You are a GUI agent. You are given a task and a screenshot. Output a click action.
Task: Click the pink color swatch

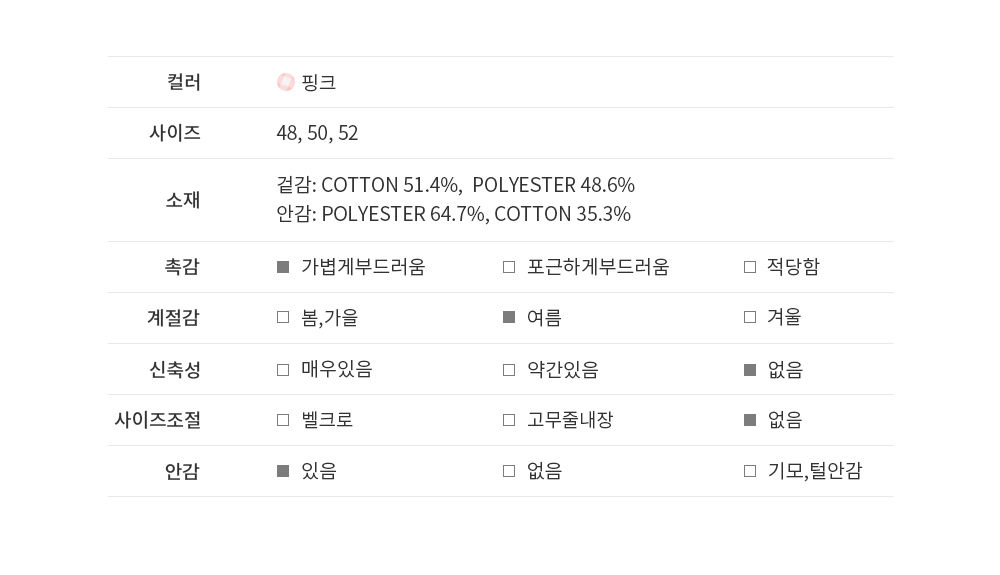(x=285, y=82)
